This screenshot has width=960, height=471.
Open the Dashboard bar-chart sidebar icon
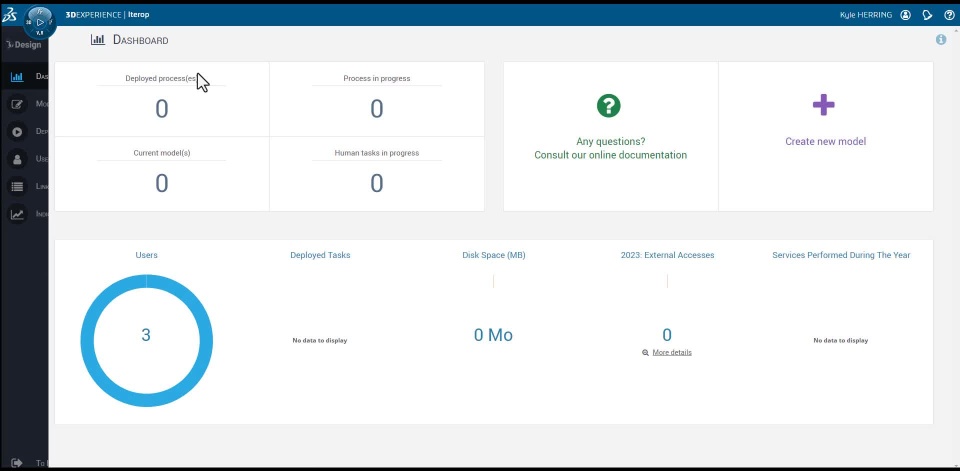(17, 77)
